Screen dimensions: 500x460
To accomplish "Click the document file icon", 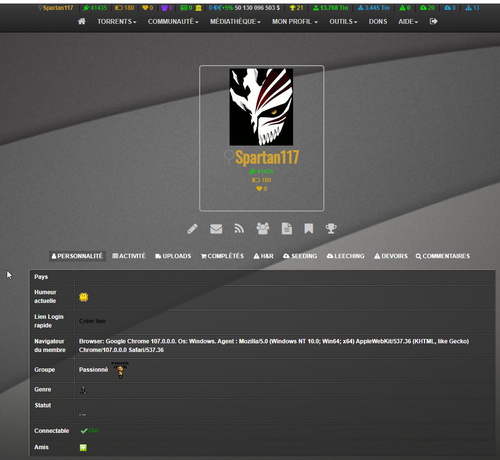I will click(x=287, y=229).
